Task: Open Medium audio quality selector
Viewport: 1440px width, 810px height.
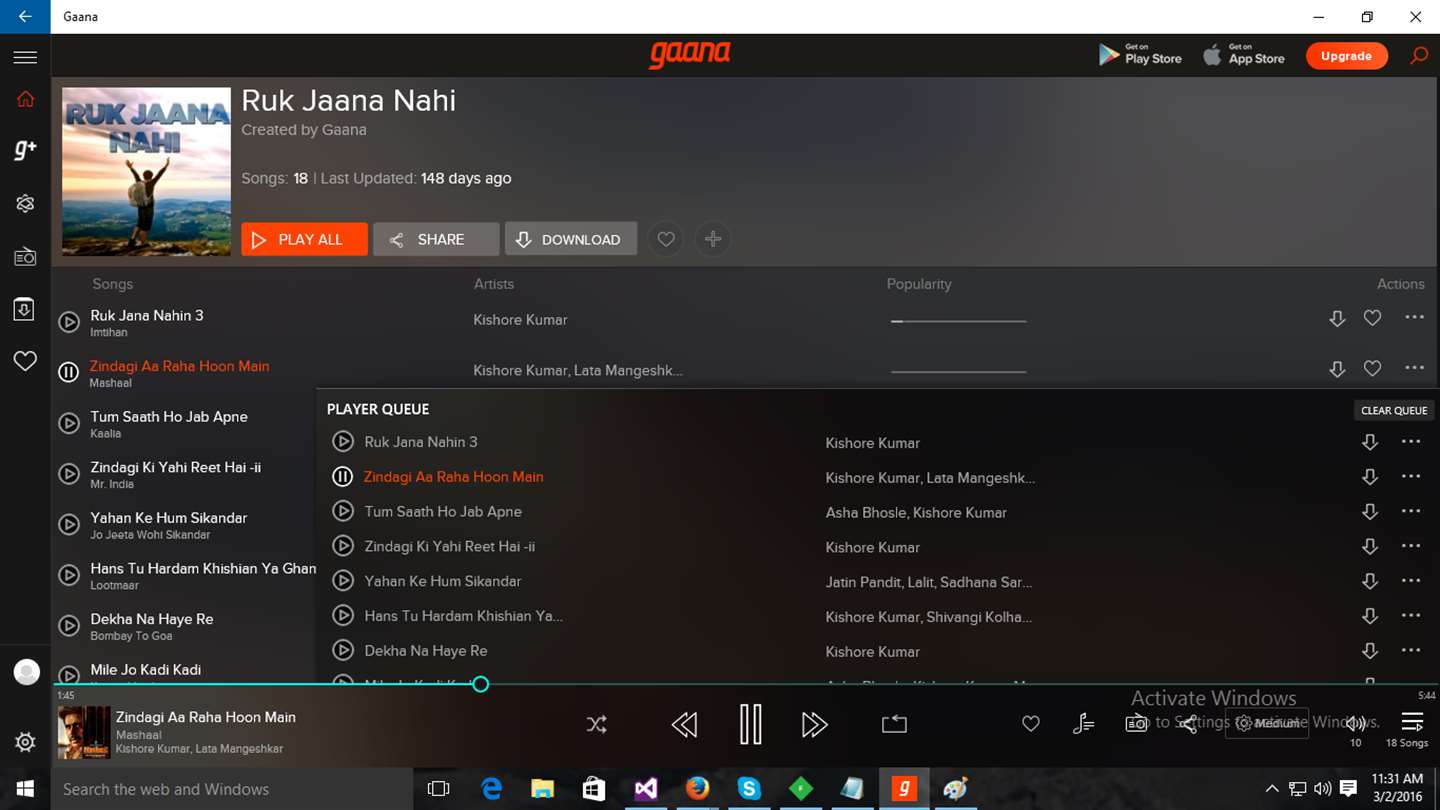Action: click(x=1267, y=723)
